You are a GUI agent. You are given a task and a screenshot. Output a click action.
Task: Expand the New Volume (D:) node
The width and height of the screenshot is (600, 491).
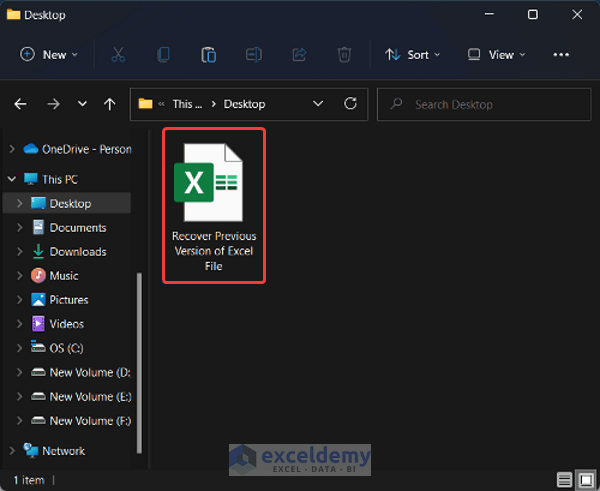pyautogui.click(x=20, y=372)
